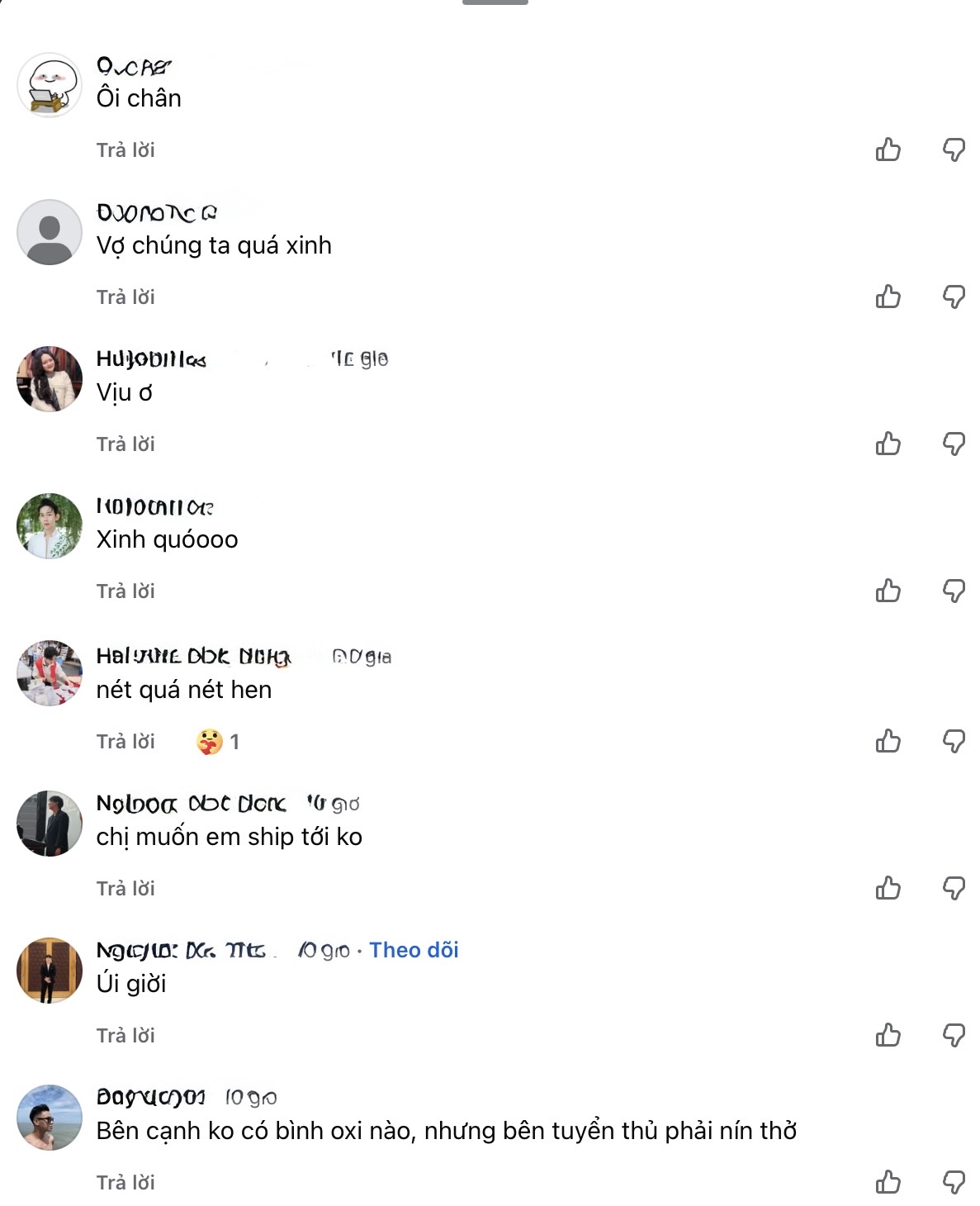Like the 'Xinh quóooo' comment
The height and width of the screenshot is (1206, 980).
[888, 591]
